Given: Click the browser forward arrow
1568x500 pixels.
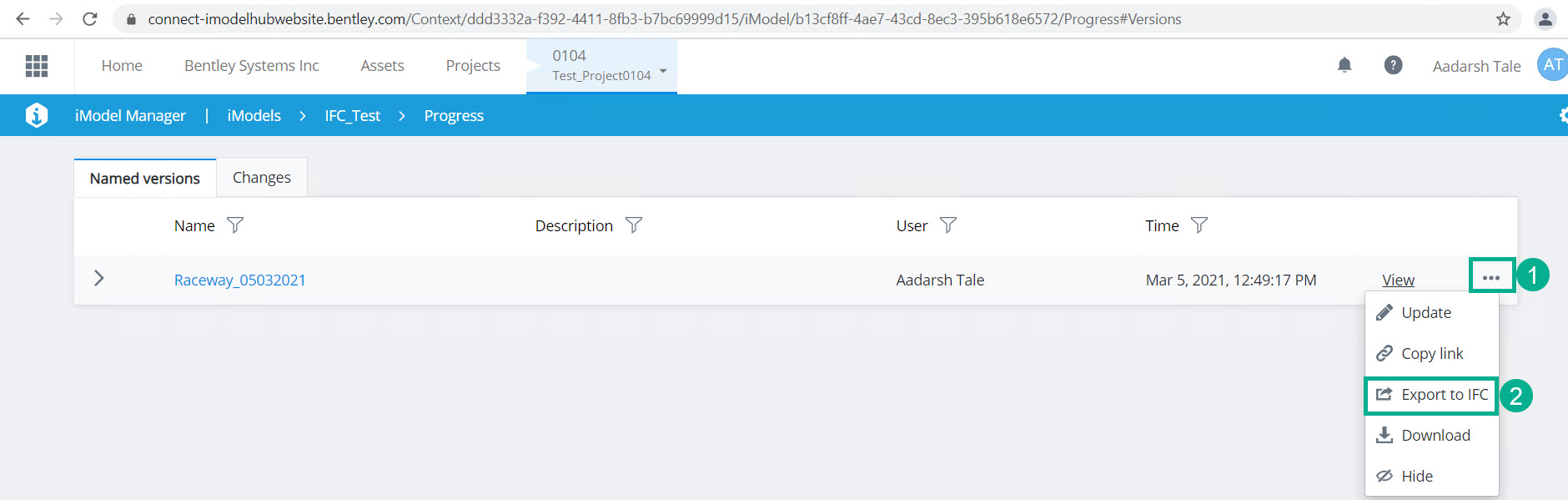Looking at the screenshot, I should [56, 18].
